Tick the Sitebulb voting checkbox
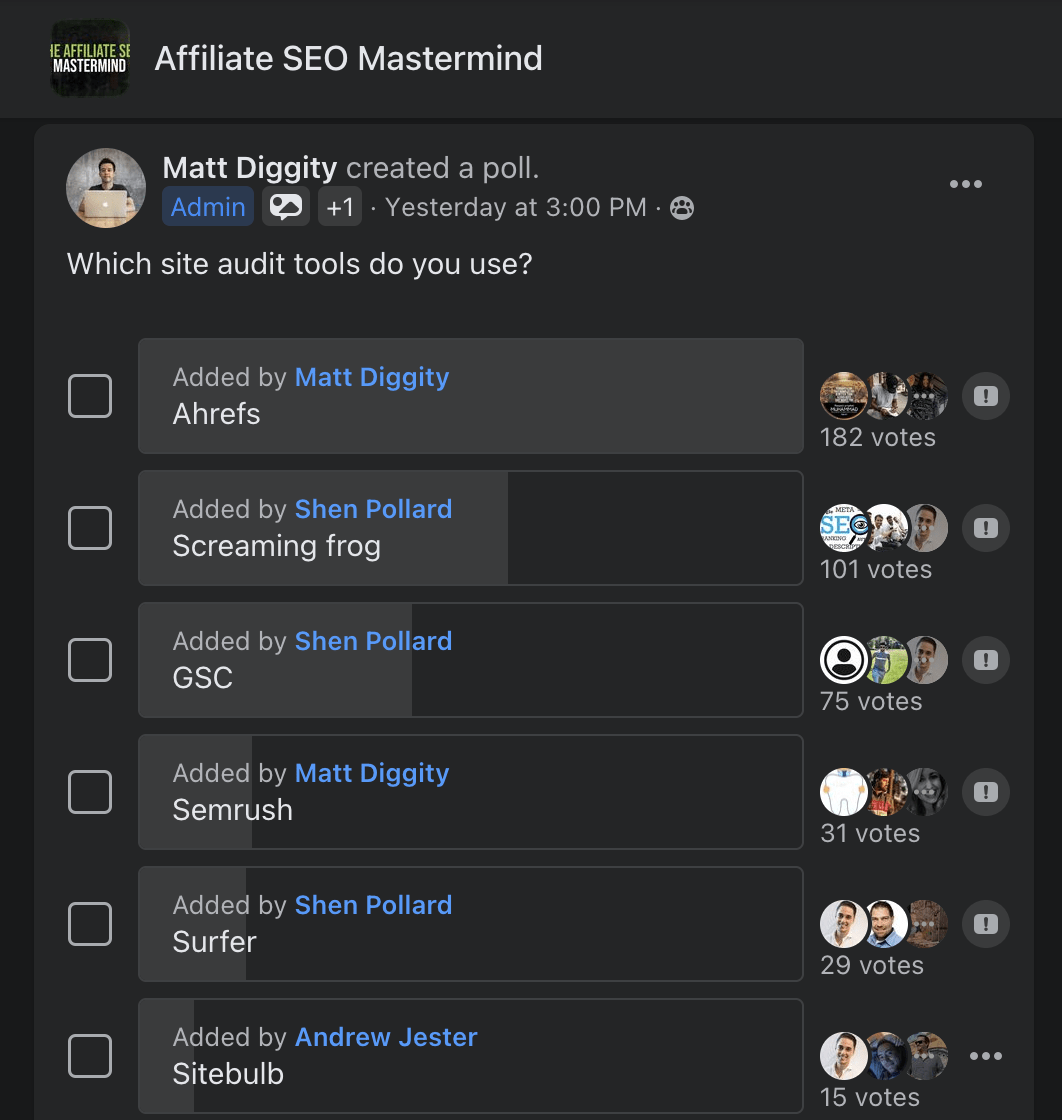Viewport: 1062px width, 1120px height. click(89, 1055)
